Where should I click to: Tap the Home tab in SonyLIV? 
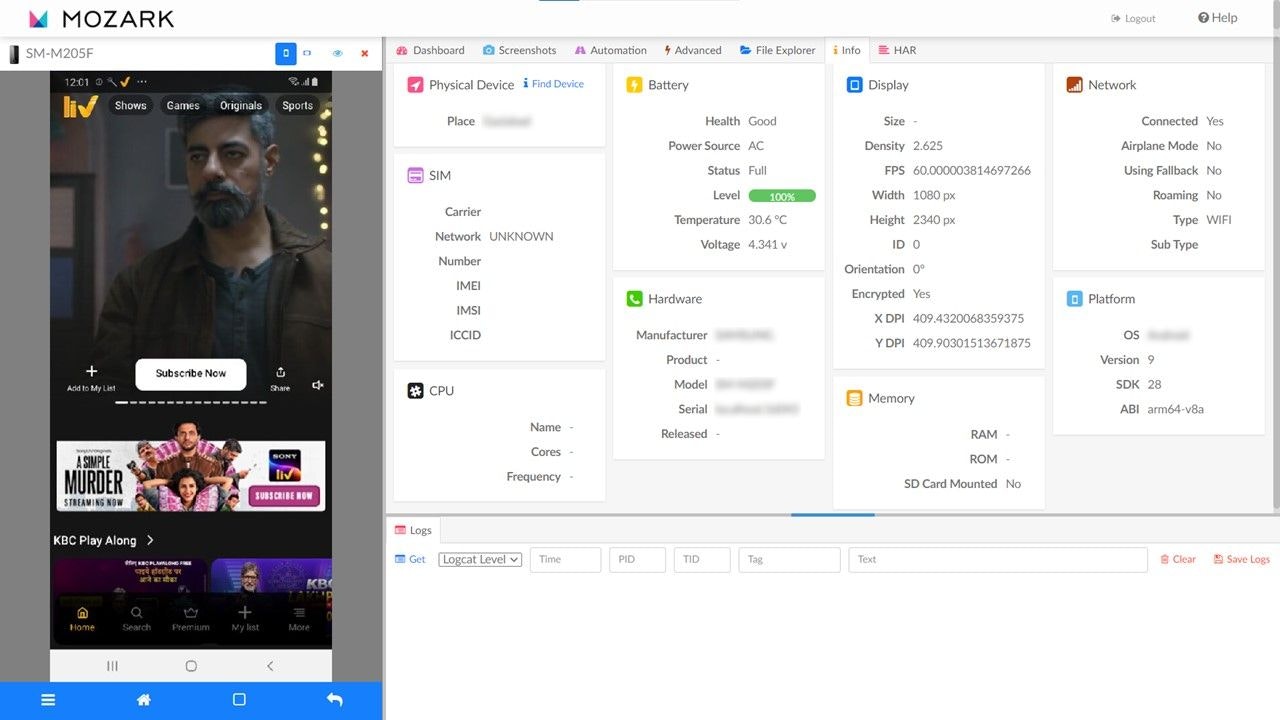(x=82, y=618)
